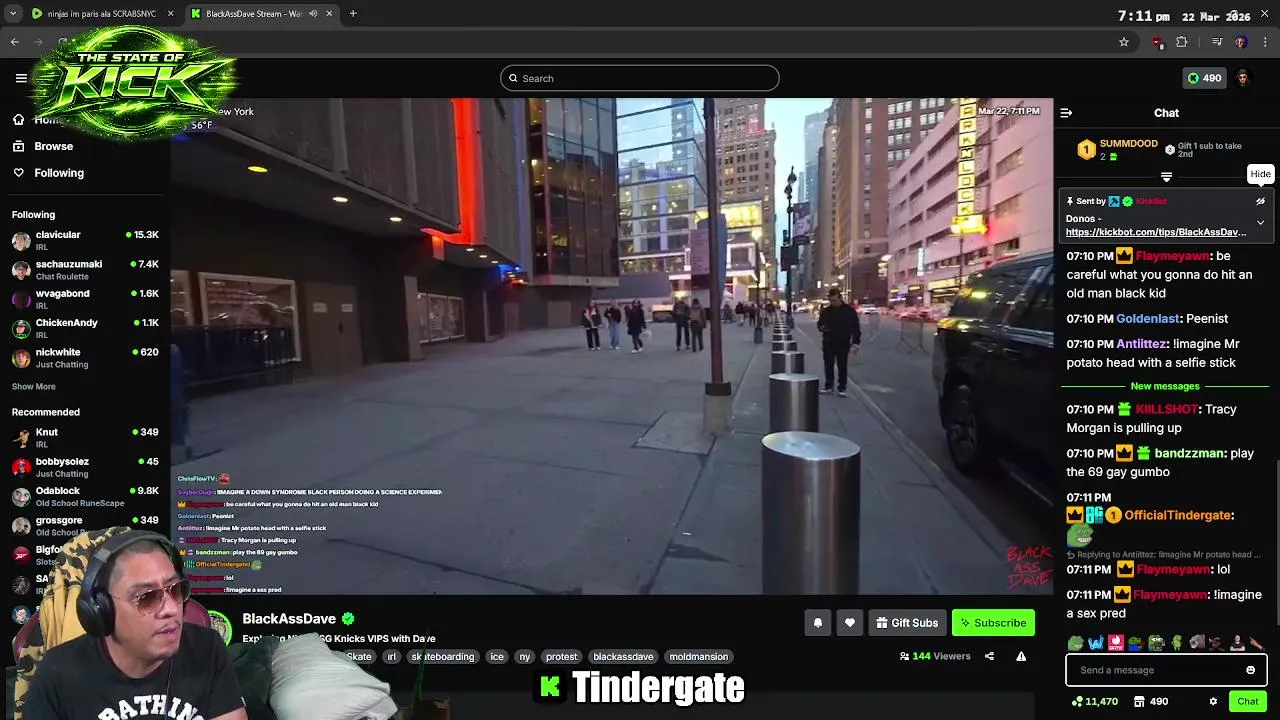Toggle the notification bell for BlackAssDave
The width and height of the screenshot is (1280, 720).
pyautogui.click(x=818, y=623)
